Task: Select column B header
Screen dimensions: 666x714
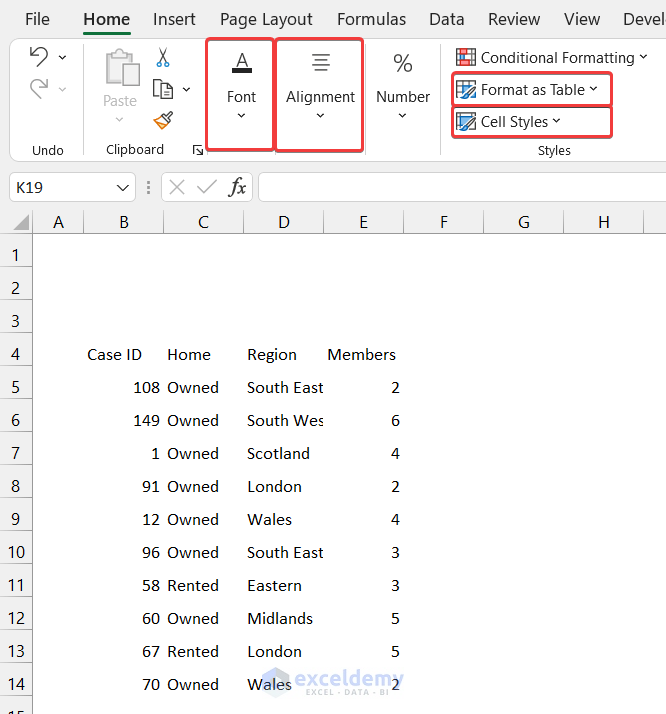Action: pos(123,222)
